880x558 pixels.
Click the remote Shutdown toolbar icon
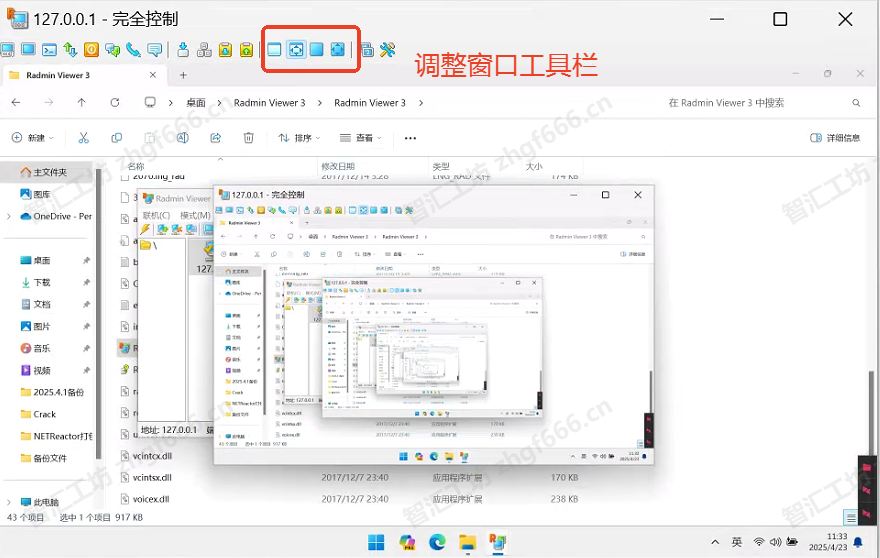point(91,50)
